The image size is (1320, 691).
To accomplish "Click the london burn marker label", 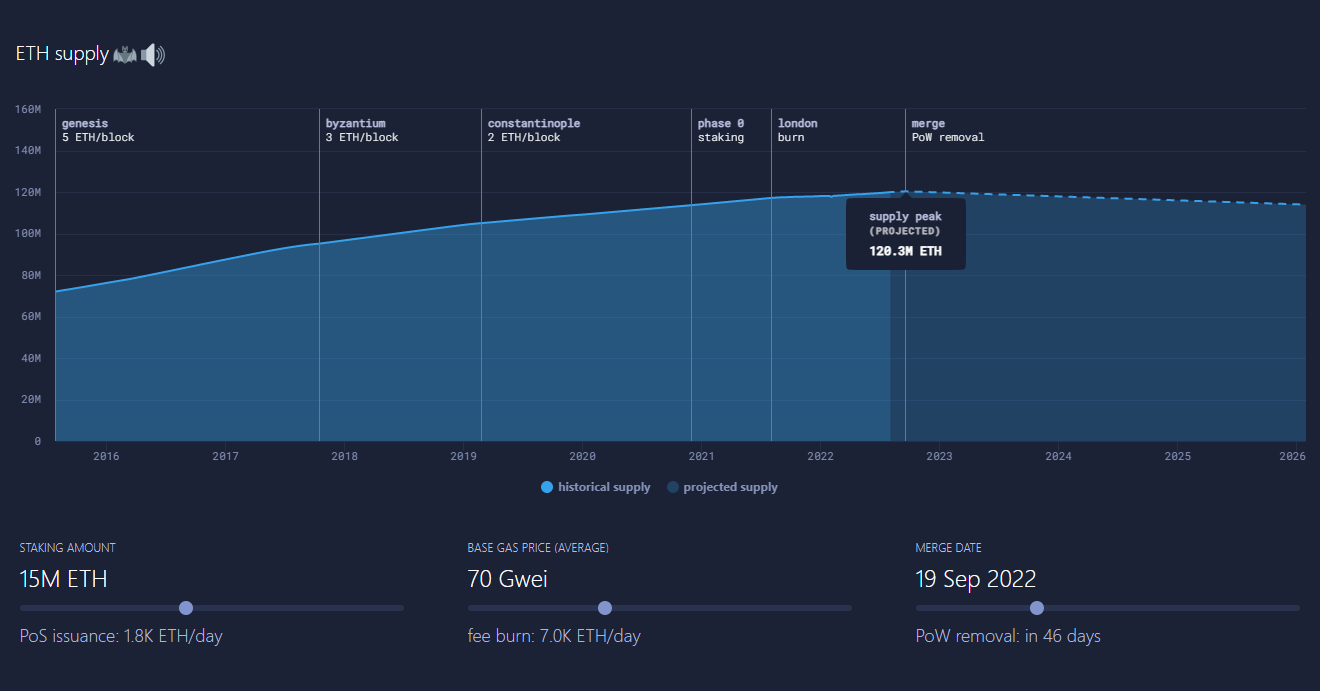I will tap(797, 130).
